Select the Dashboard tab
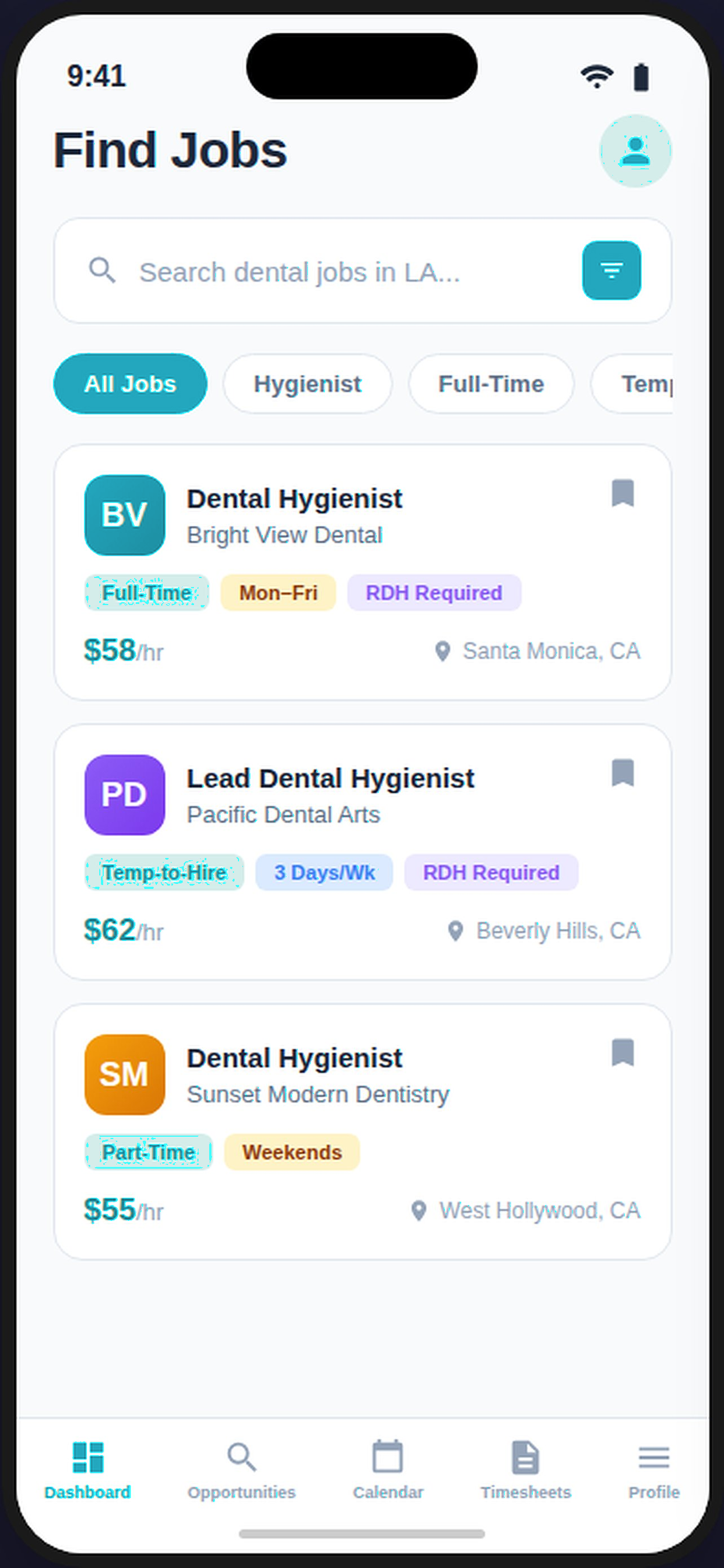Viewport: 724px width, 1568px height. click(x=87, y=1469)
